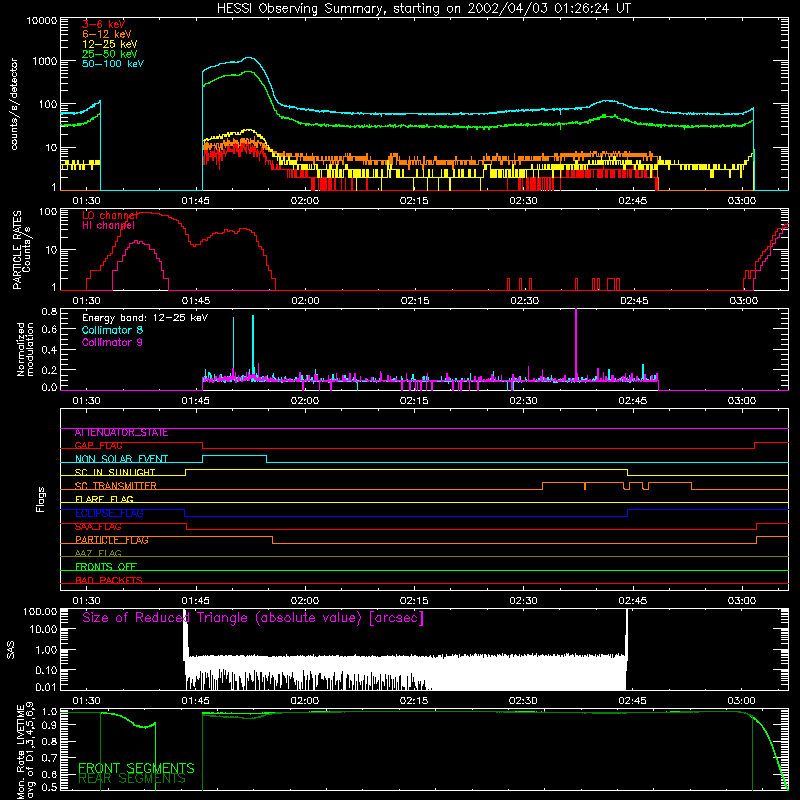The width and height of the screenshot is (800, 800).
Task: Click the 0.8 tick on modulation axis
Action: coord(49,312)
